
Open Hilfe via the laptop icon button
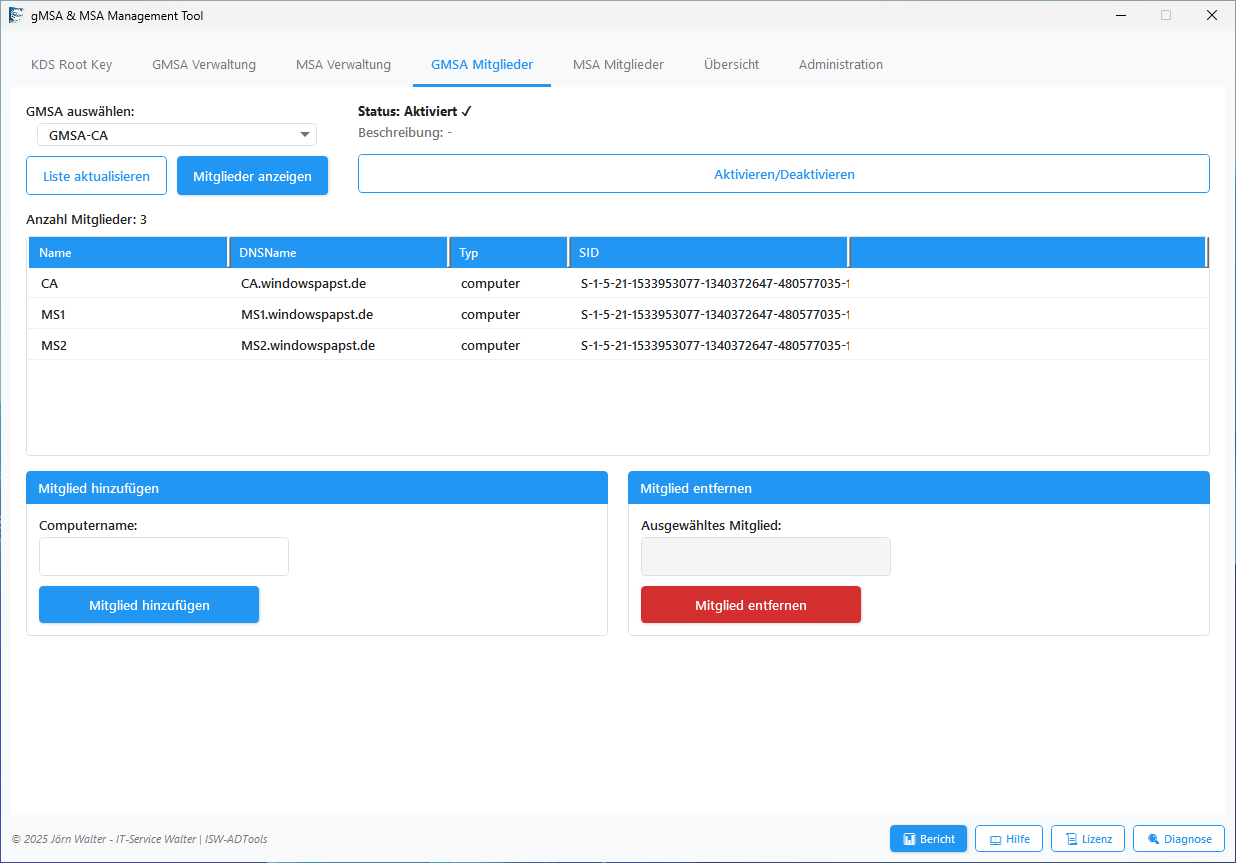[1009, 839]
